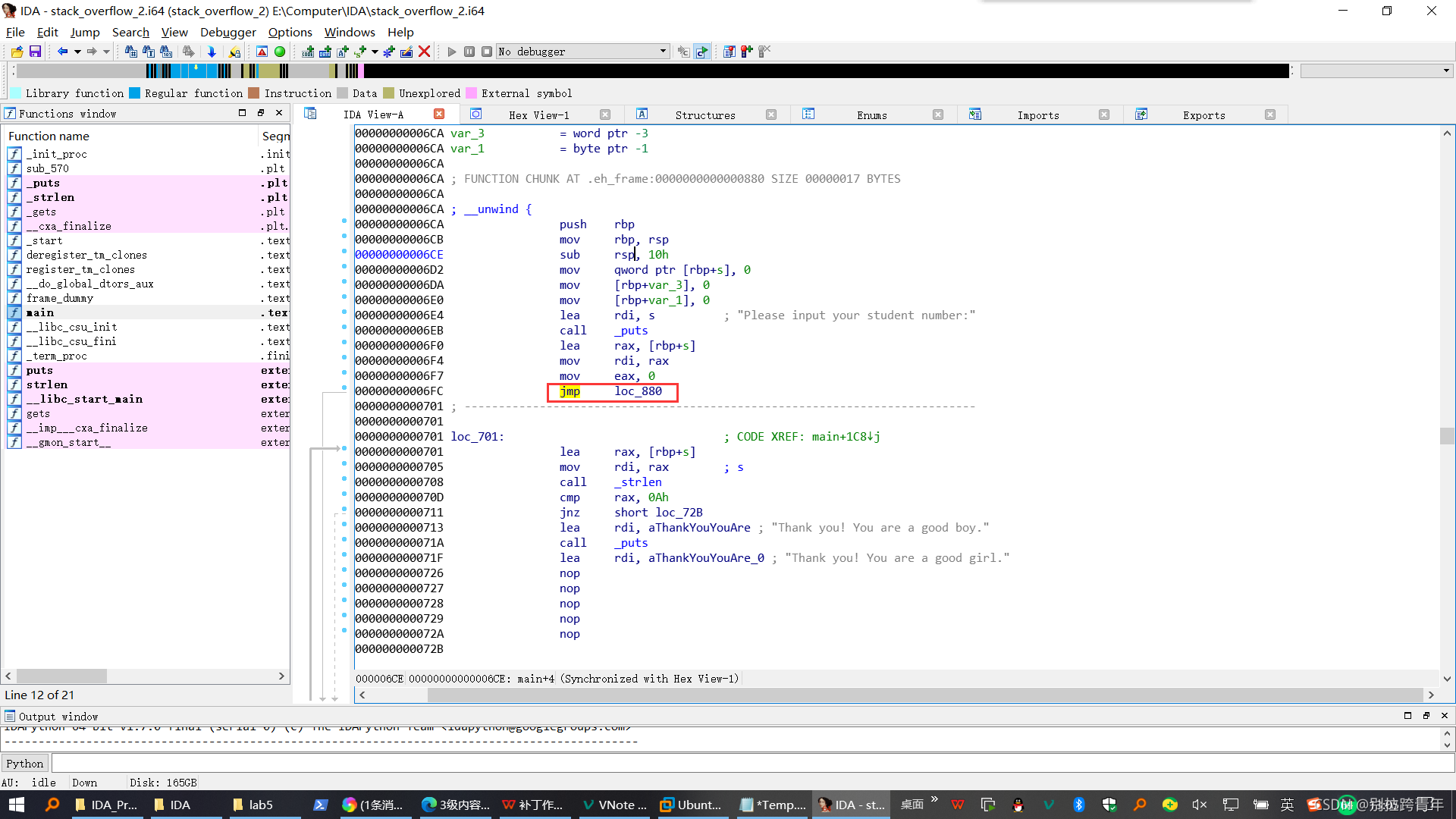Open the Windows Start menu

[17, 805]
